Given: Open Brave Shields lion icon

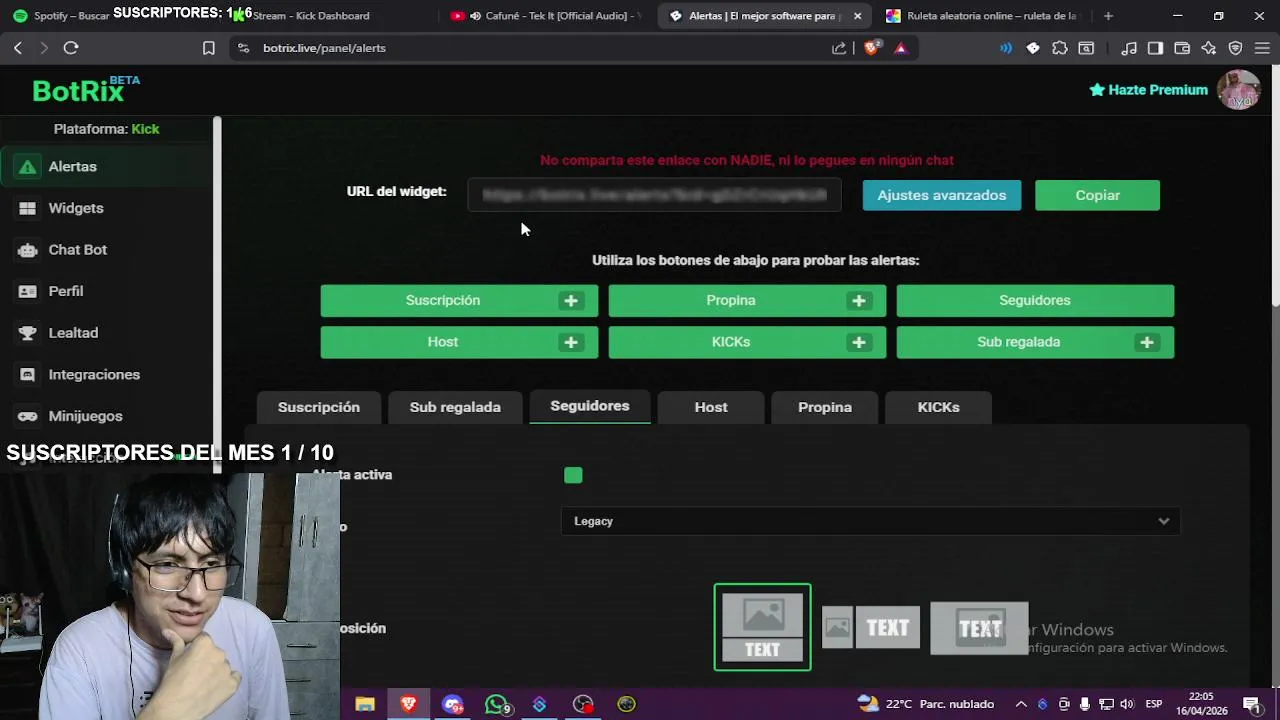Looking at the screenshot, I should (872, 48).
